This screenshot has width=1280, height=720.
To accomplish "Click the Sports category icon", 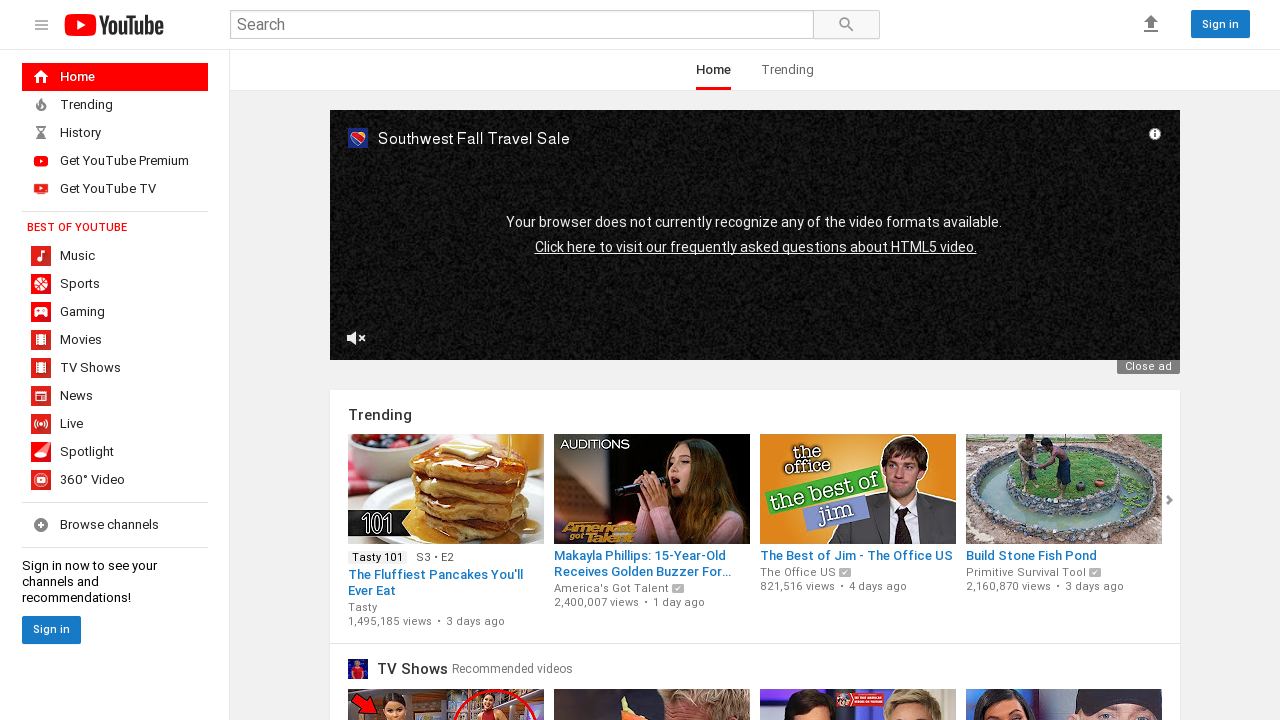I will [x=41, y=284].
